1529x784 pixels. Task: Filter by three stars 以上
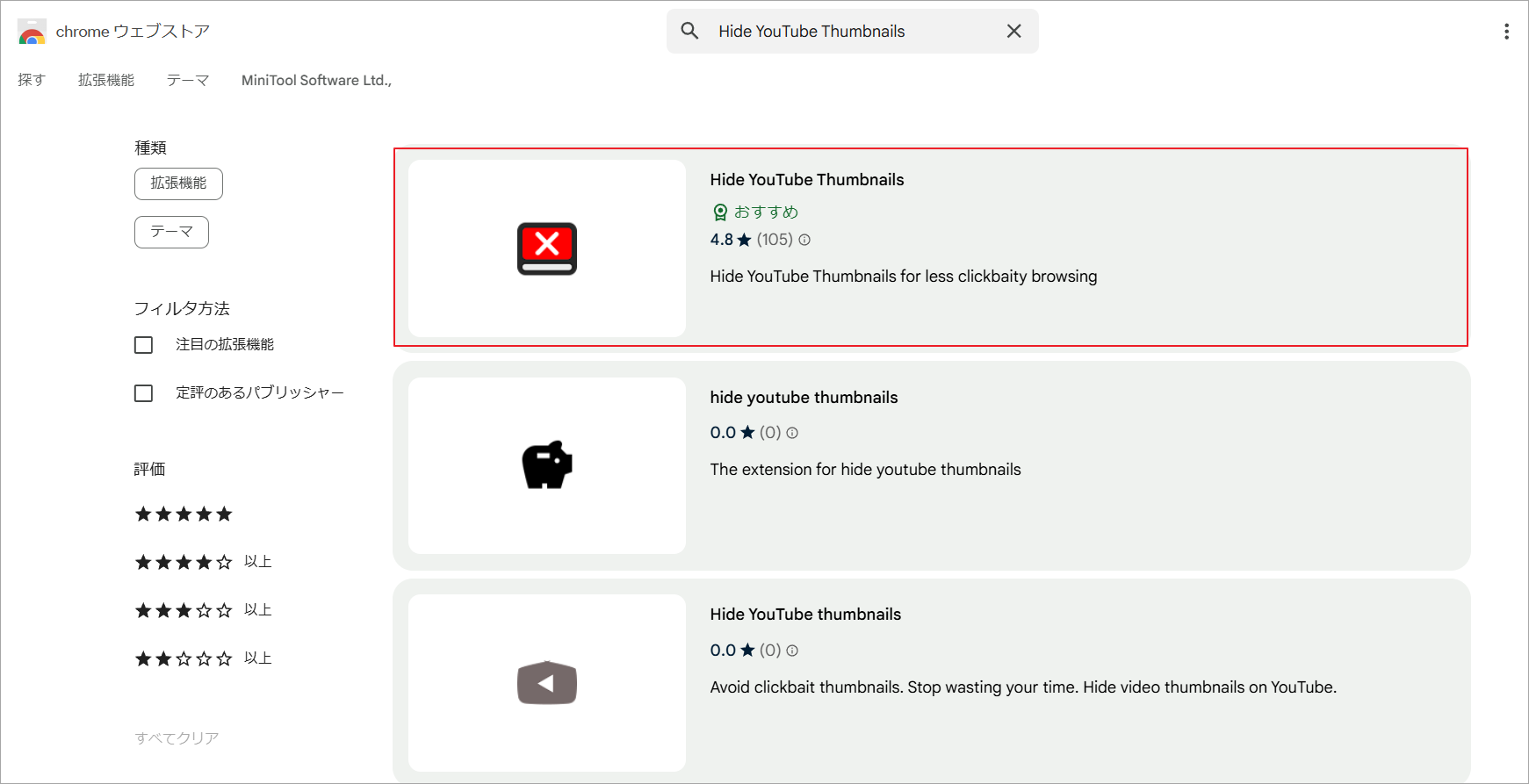point(203,610)
